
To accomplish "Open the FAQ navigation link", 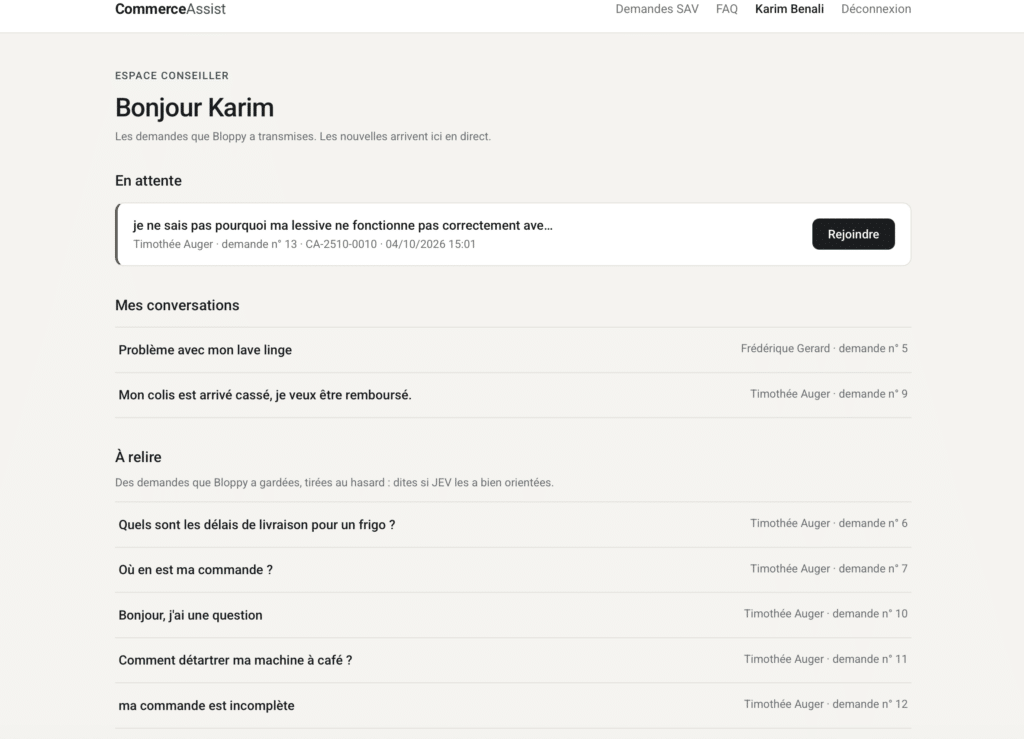I will [726, 9].
